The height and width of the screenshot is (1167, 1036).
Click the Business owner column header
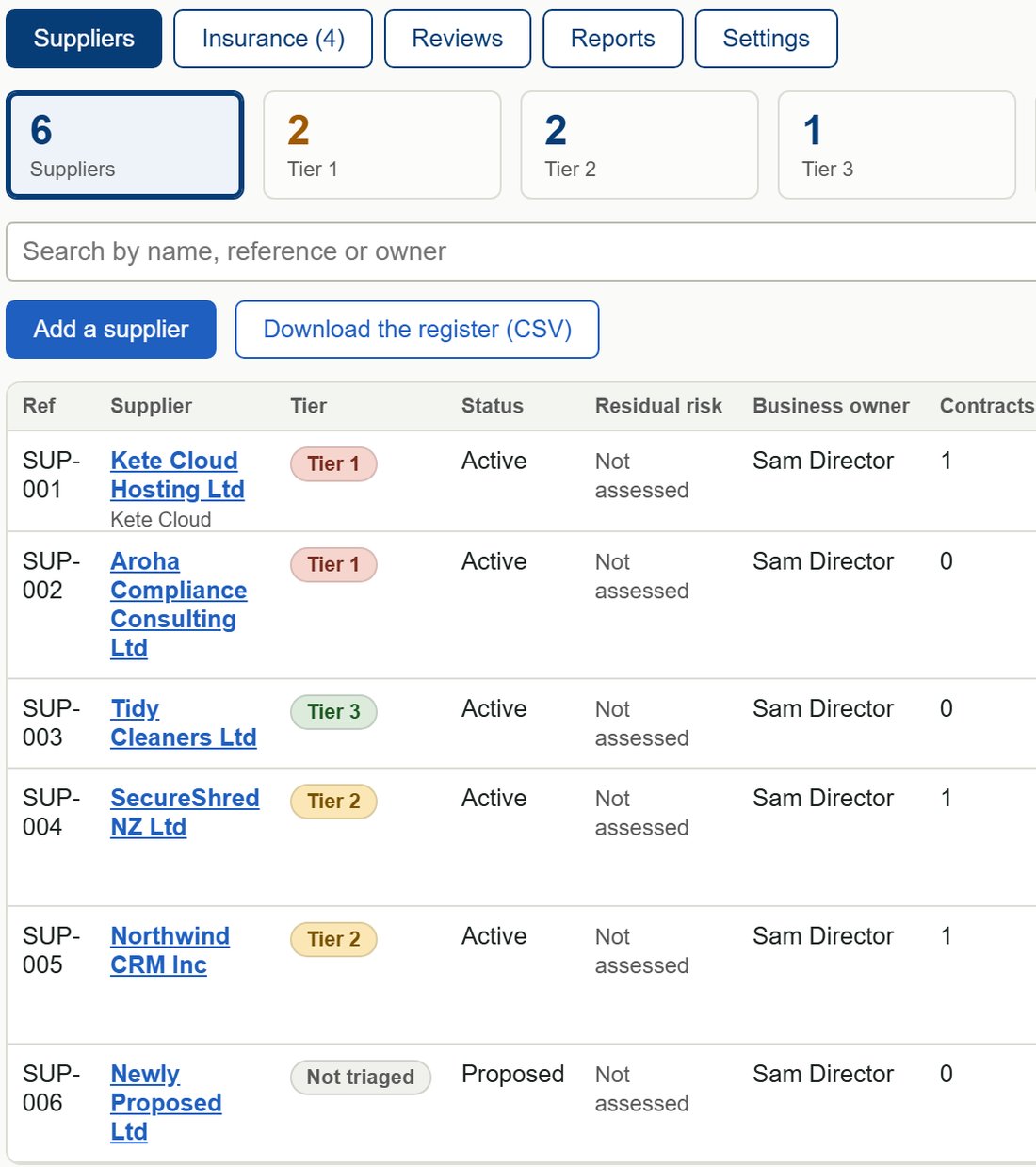(x=831, y=406)
